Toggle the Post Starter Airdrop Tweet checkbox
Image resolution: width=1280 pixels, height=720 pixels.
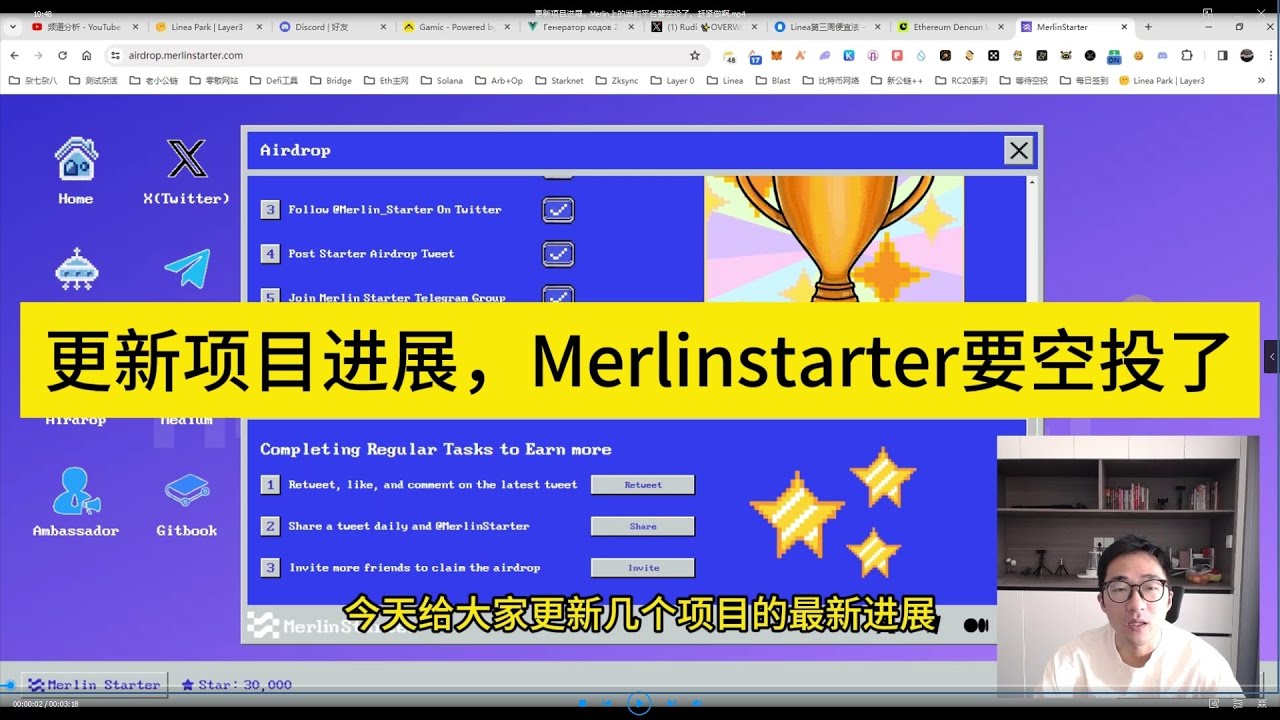point(558,253)
